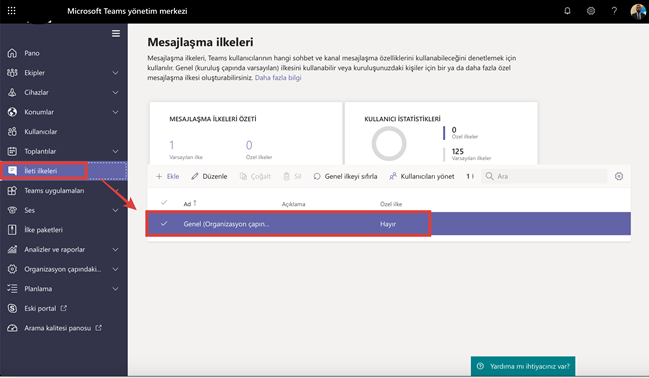Click Düzenle pencil edit button
Image resolution: width=649 pixels, height=378 pixels.
click(209, 176)
